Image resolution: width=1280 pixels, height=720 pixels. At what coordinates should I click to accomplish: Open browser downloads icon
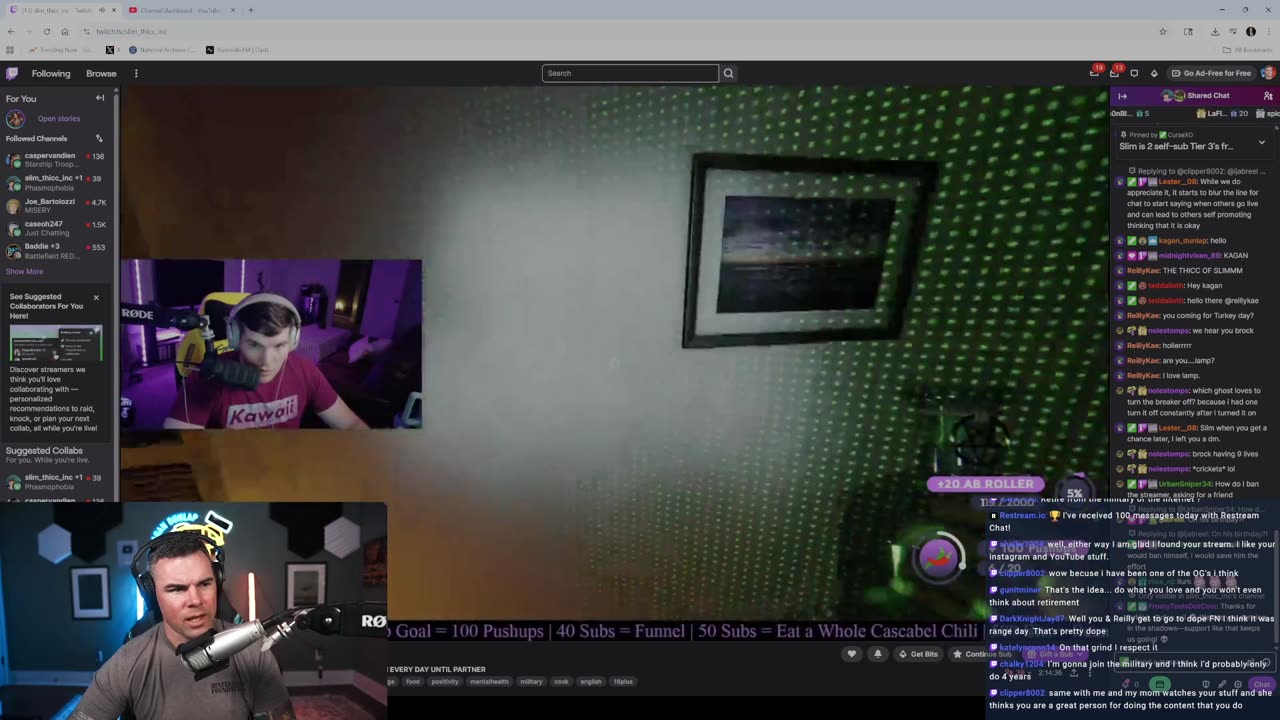(1214, 32)
